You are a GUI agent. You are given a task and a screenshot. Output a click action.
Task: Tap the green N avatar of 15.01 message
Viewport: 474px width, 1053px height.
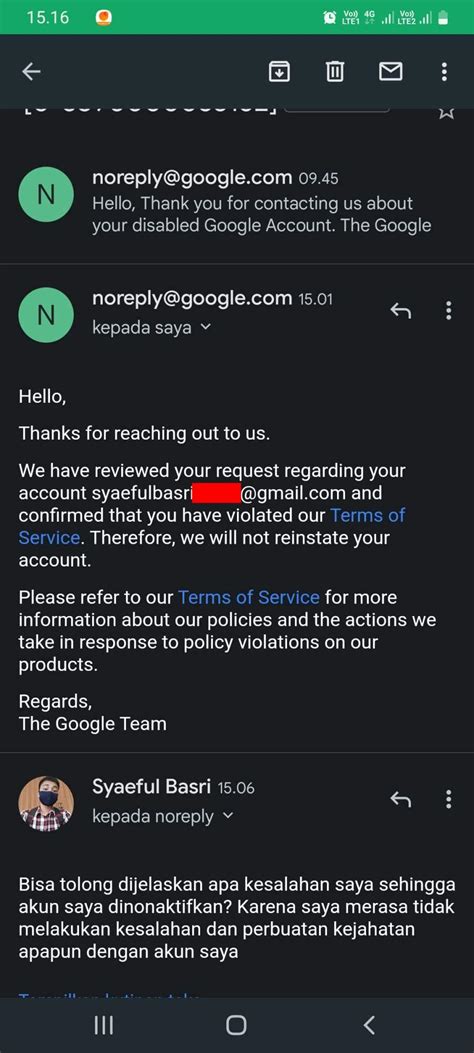pyautogui.click(x=46, y=315)
